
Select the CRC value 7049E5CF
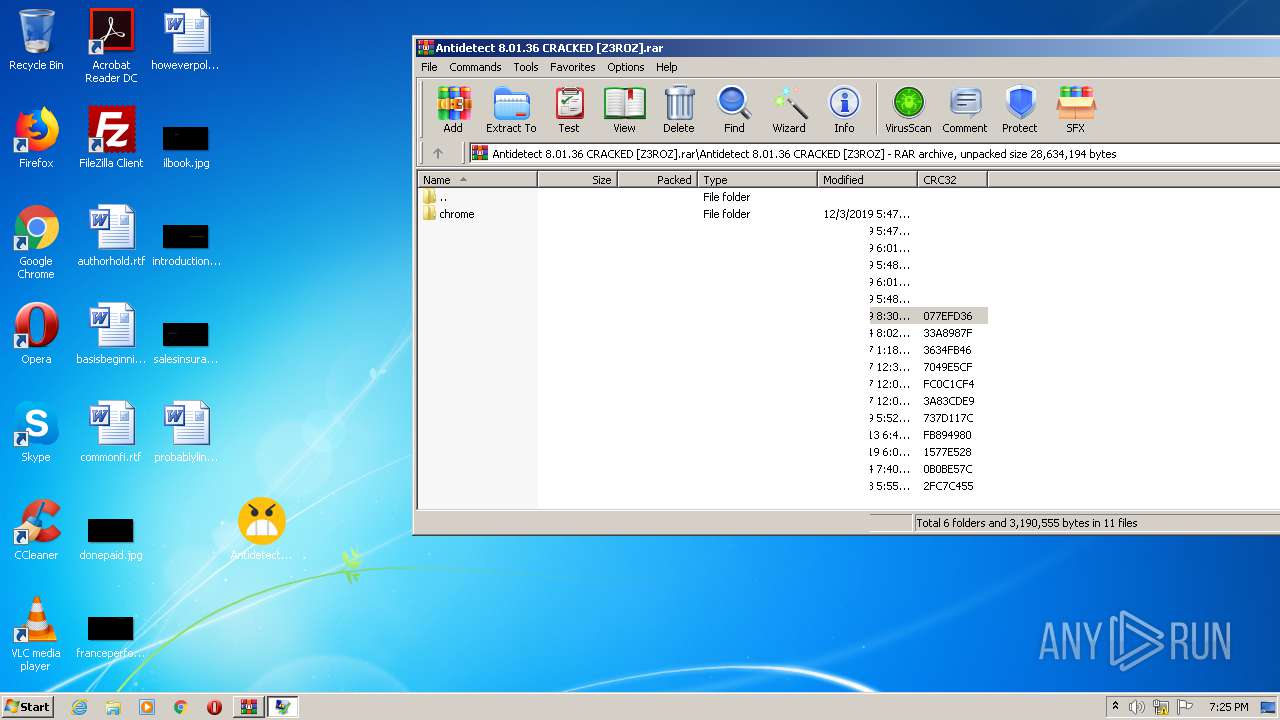click(x=947, y=367)
